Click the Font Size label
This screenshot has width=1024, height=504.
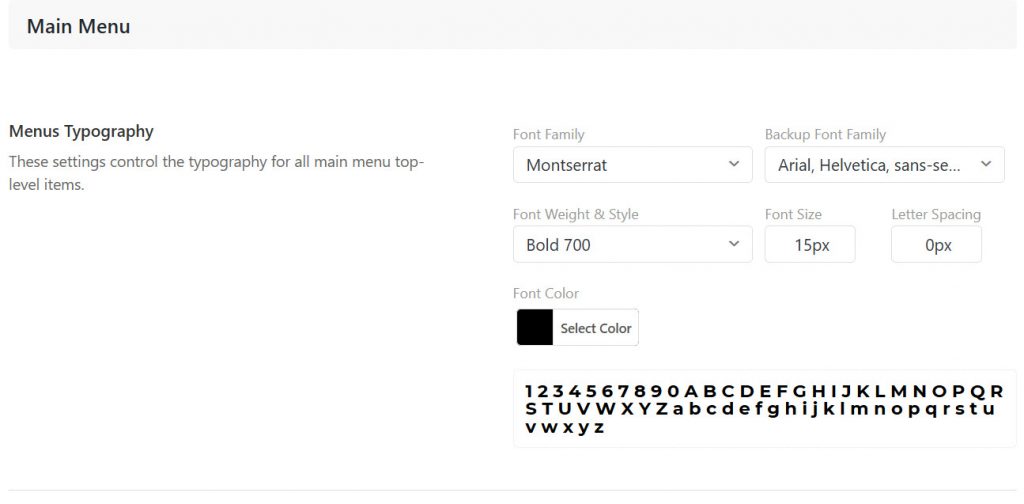pyautogui.click(x=793, y=214)
